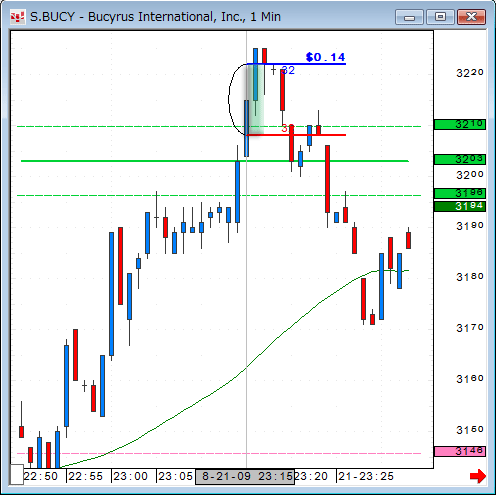Click the 22:50 time axis label
496x495 pixels.
coord(41,476)
